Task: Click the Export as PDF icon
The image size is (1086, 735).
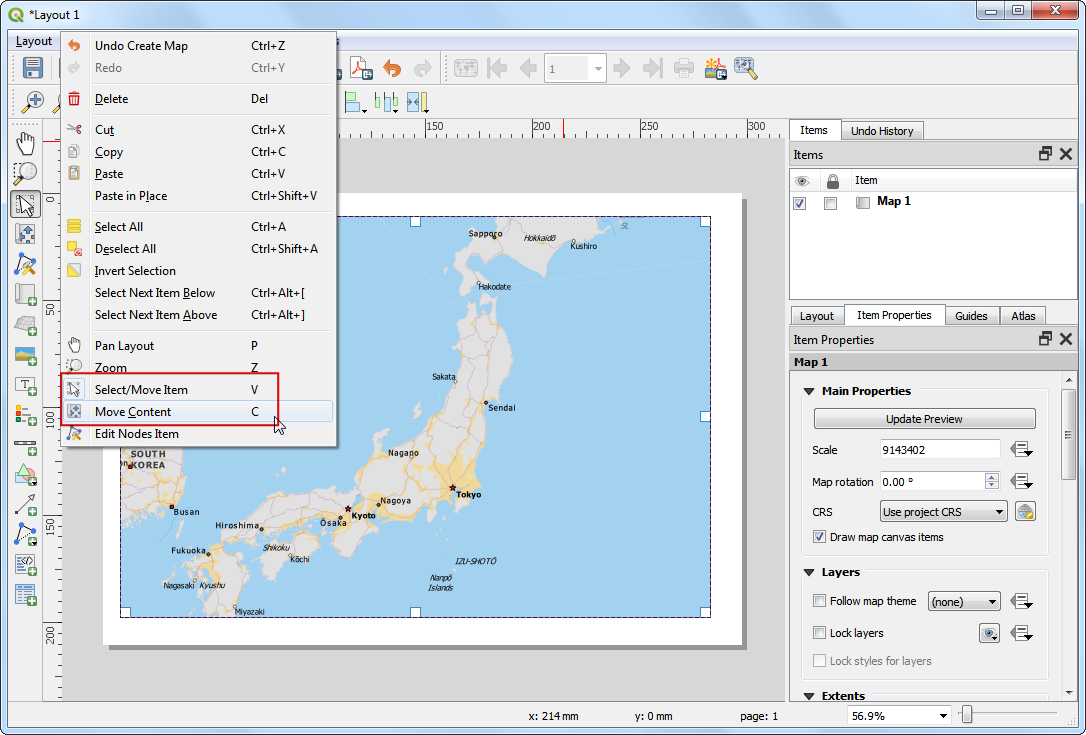Action: (x=359, y=68)
